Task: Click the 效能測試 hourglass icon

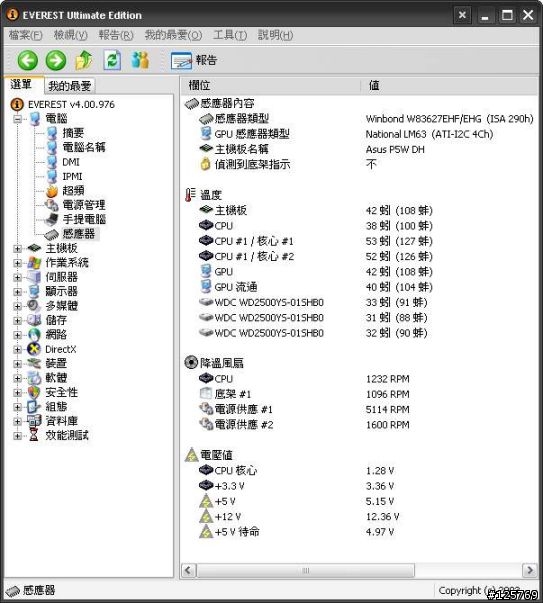Action: pyautogui.click(x=34, y=435)
